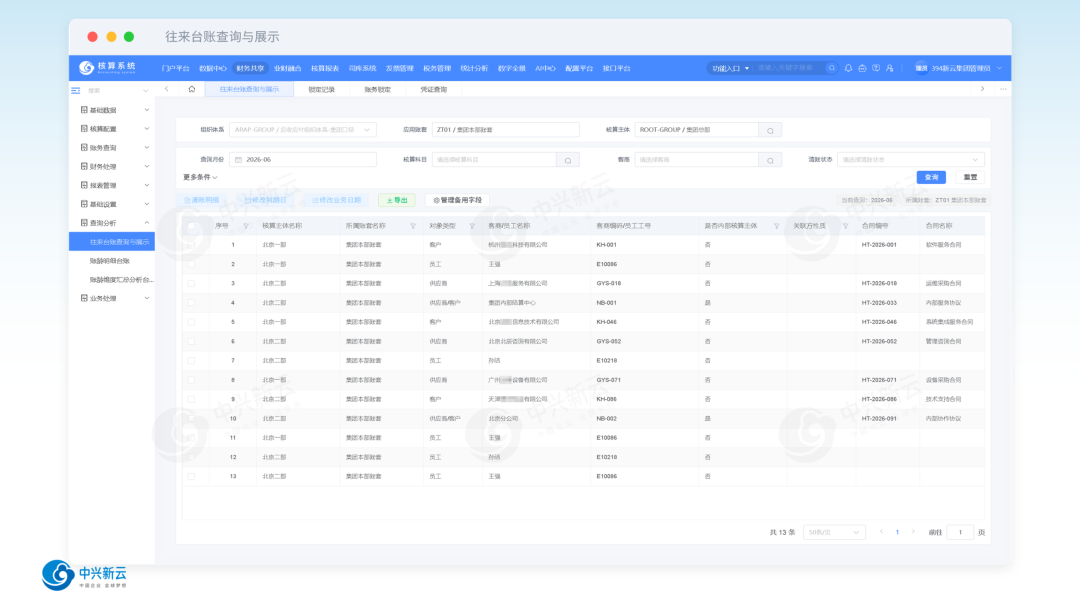Check the checkbox for row 13
The height and width of the screenshot is (608, 1080).
(191, 476)
